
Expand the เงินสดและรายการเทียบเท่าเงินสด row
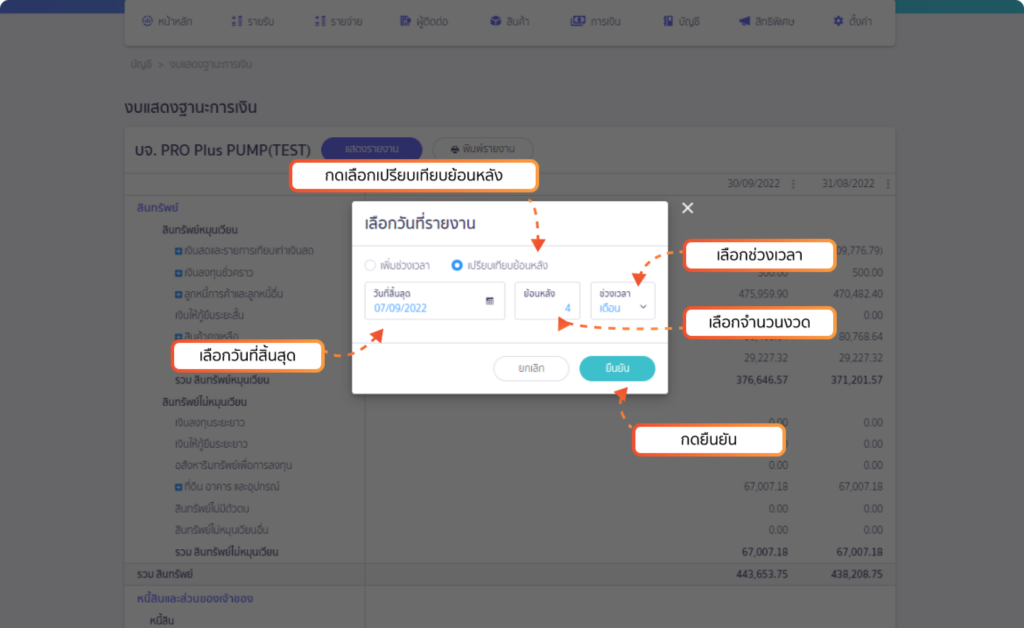[x=178, y=249]
